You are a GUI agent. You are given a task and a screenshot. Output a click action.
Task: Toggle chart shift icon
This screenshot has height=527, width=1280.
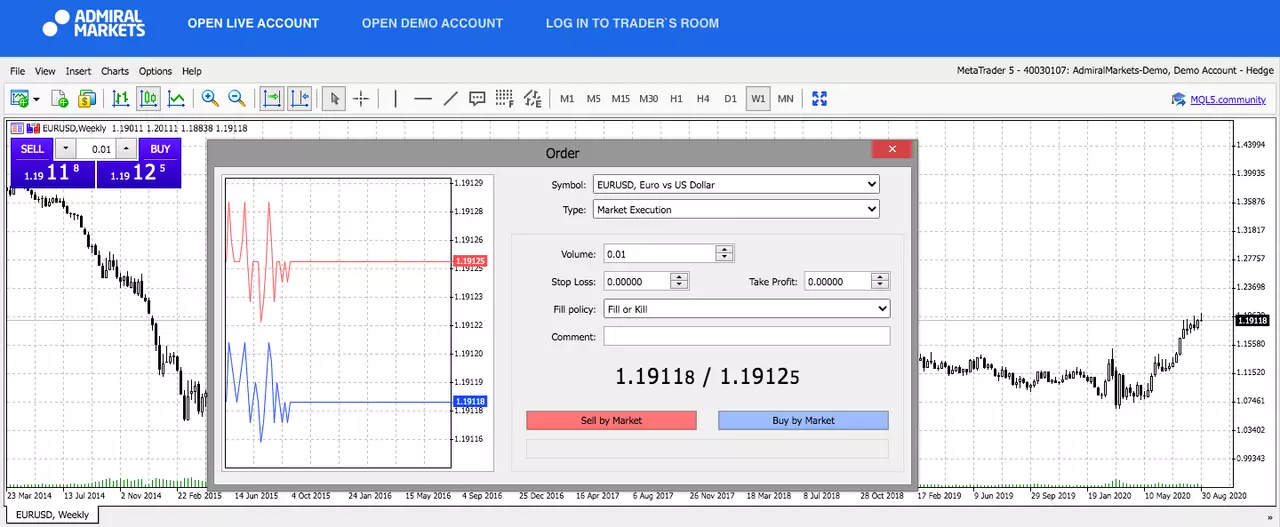pyautogui.click(x=299, y=98)
